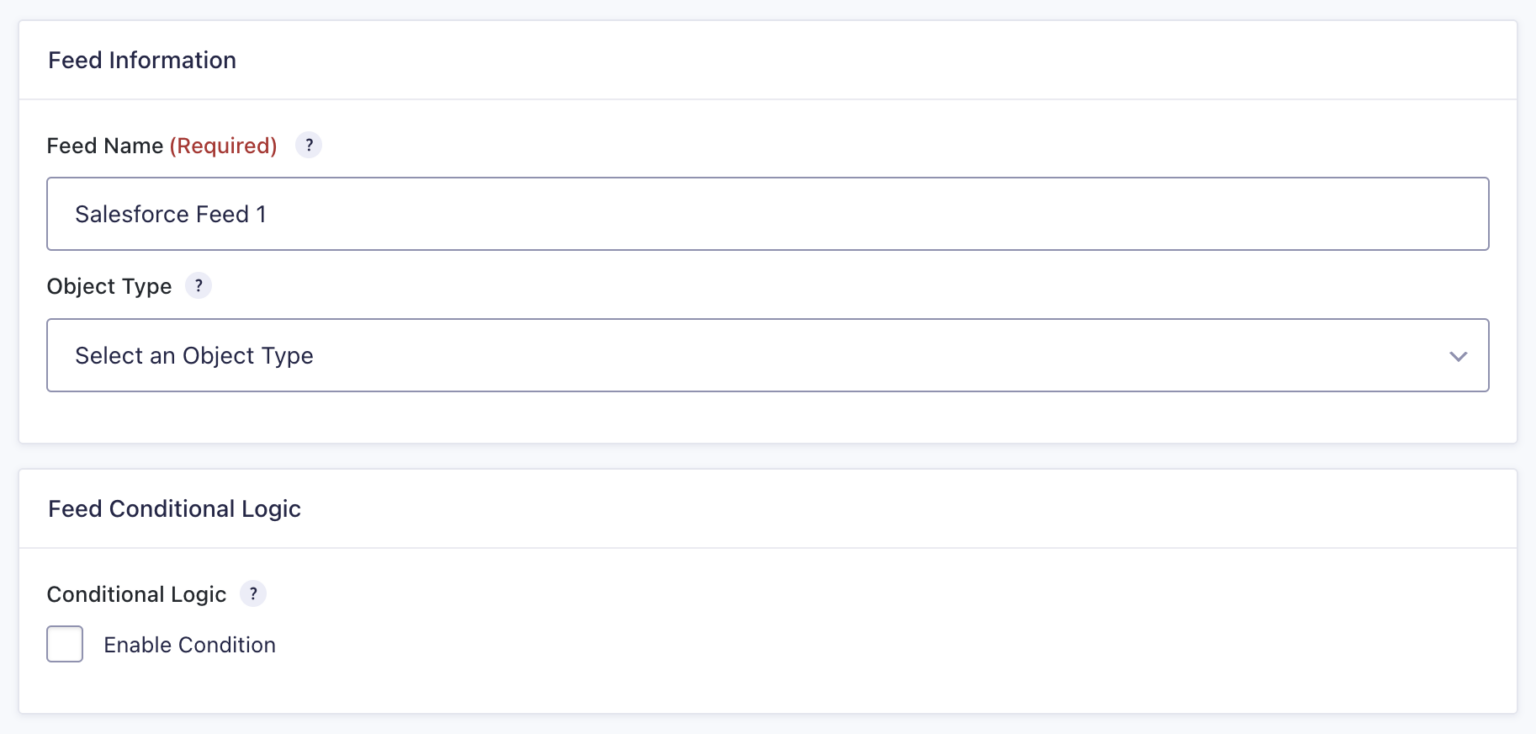Select the Object Type placeholder text

click(x=193, y=355)
